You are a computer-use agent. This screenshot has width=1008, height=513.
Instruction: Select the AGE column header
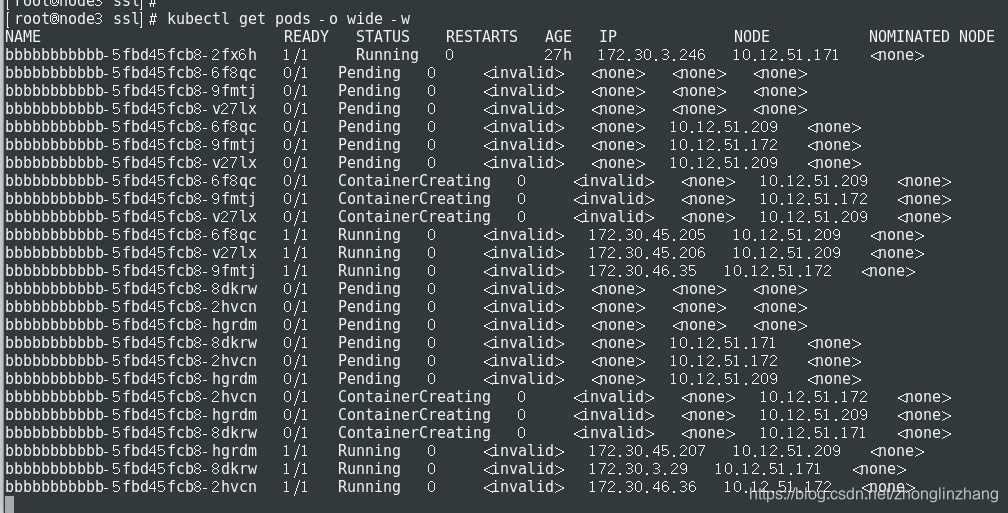pyautogui.click(x=558, y=37)
